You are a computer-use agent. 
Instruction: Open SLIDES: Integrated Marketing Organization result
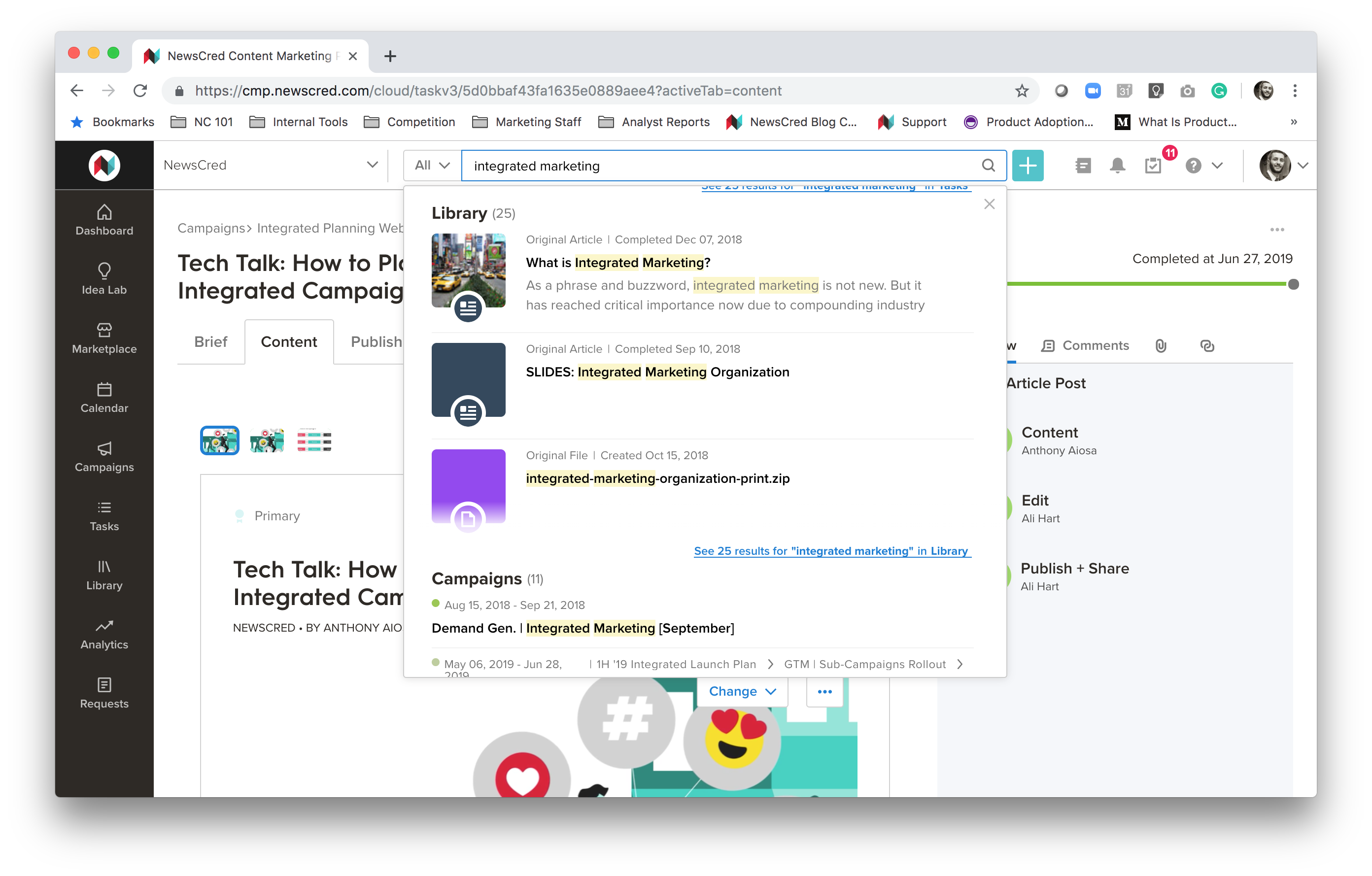click(657, 372)
